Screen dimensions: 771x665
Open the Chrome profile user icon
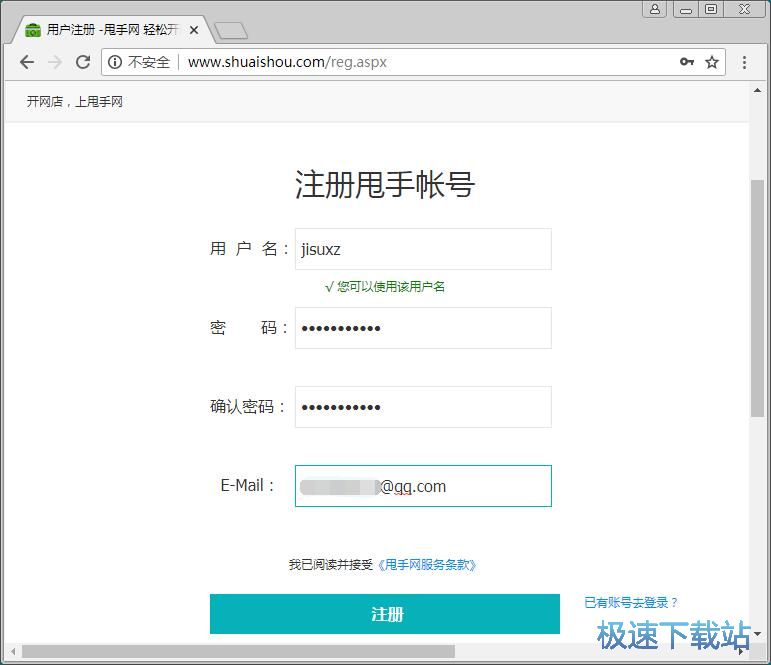click(x=654, y=9)
